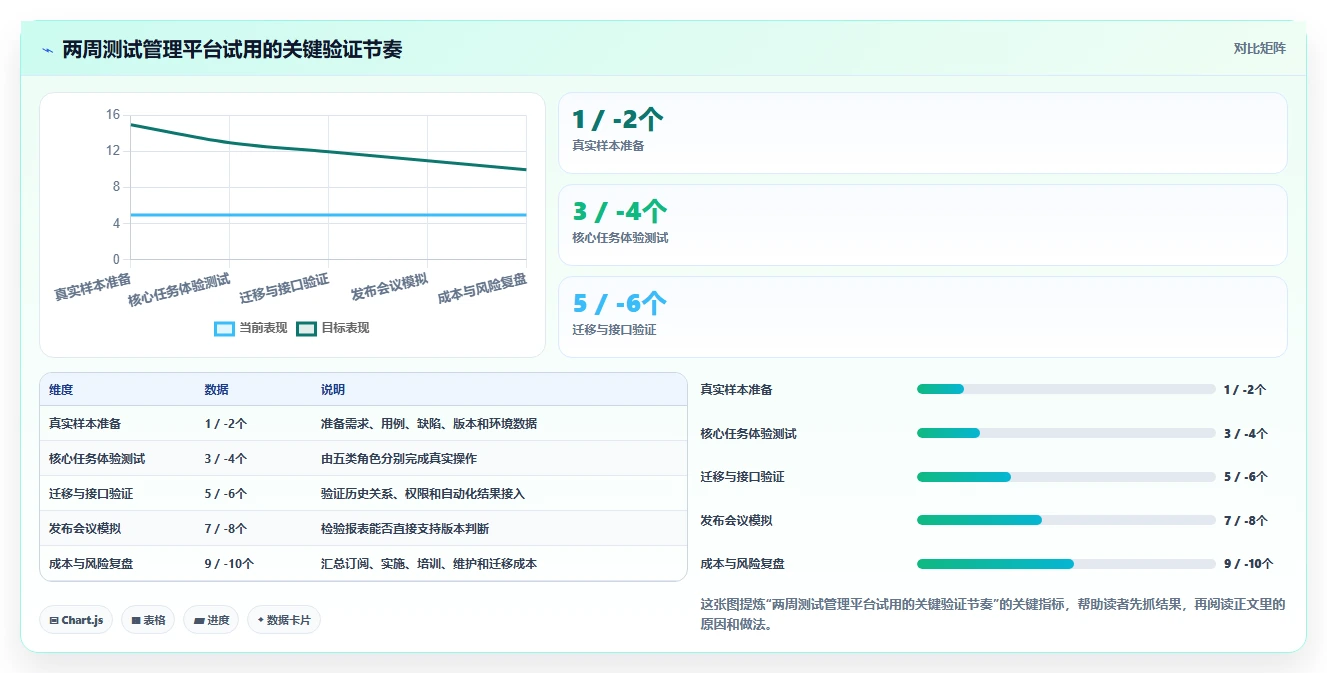This screenshot has height=673, width=1327.
Task: Select the 5 / -6个 data card
Action: [922, 317]
